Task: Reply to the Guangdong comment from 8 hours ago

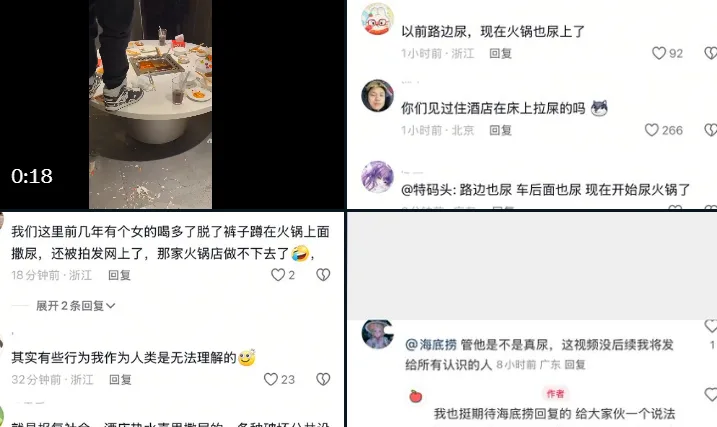Action: pyautogui.click(x=575, y=364)
